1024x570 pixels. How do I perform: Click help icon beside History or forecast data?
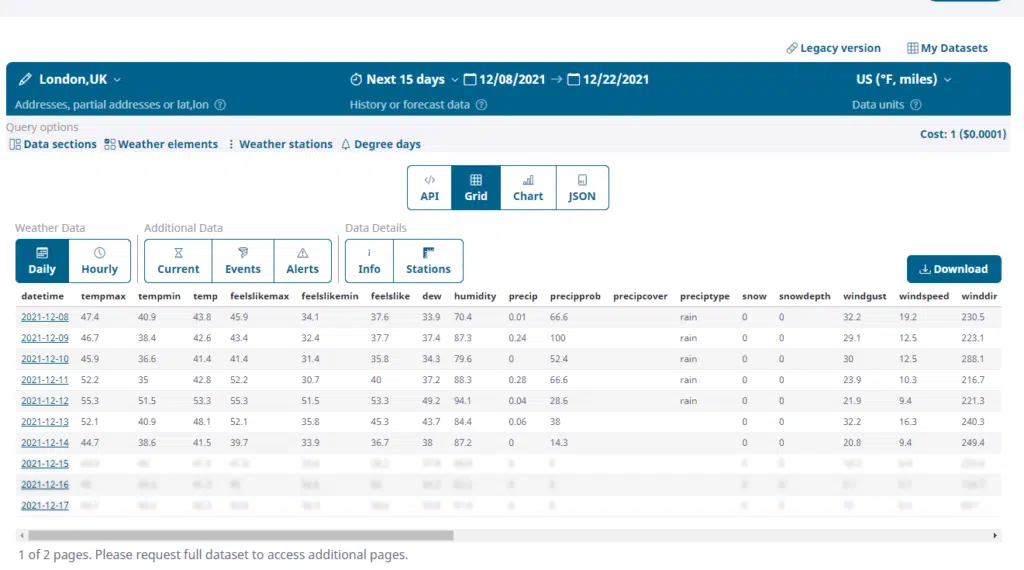(x=481, y=105)
